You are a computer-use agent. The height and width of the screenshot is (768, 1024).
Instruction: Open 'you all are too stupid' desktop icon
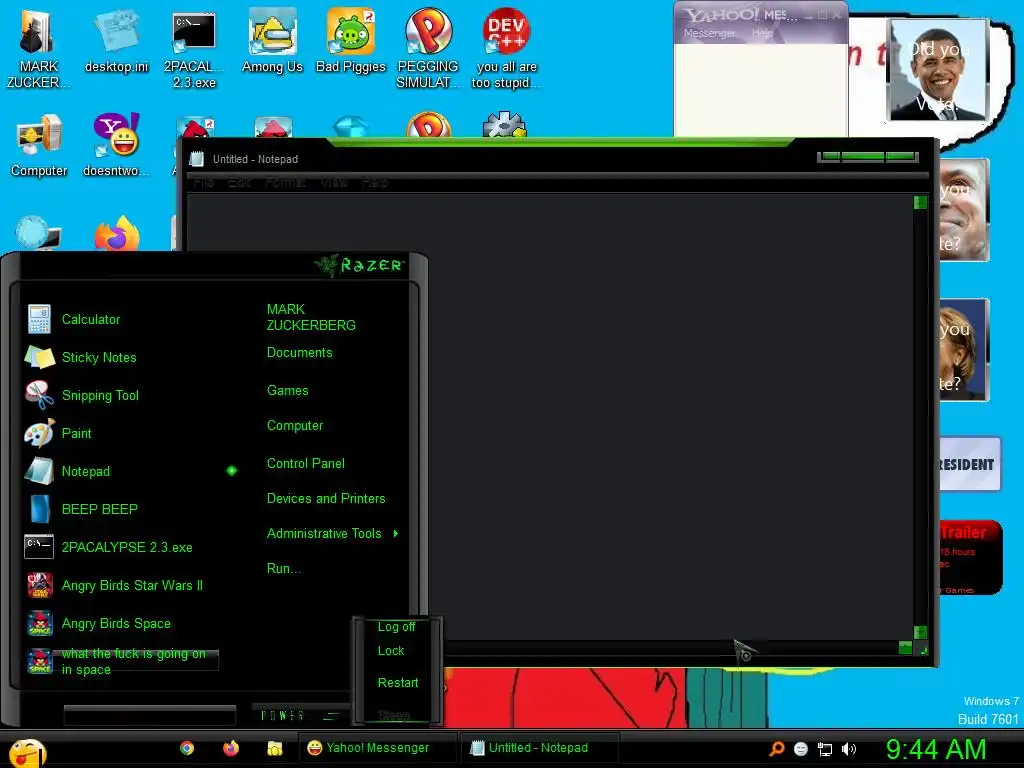tap(506, 48)
